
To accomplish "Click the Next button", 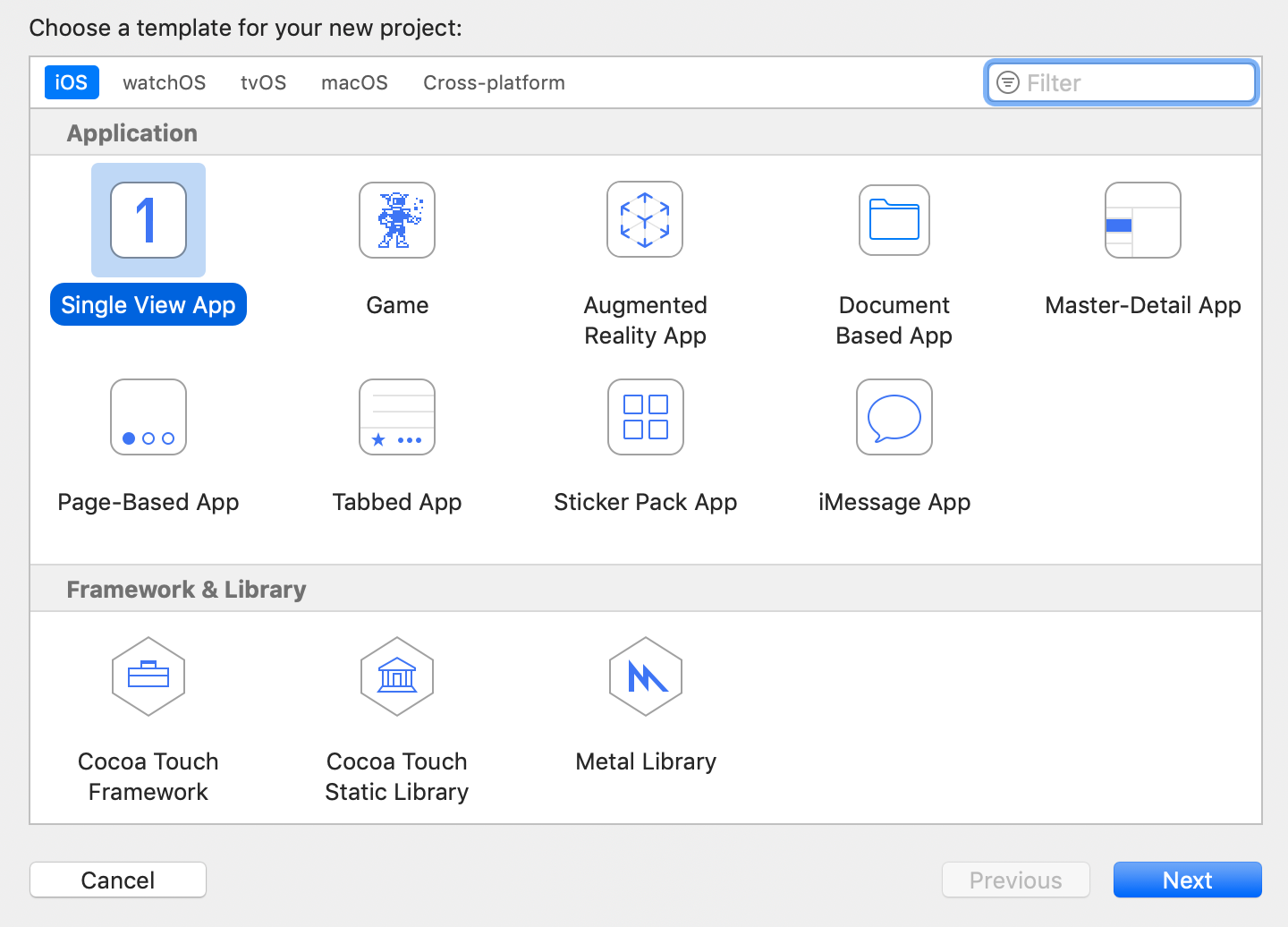I will tap(1188, 880).
